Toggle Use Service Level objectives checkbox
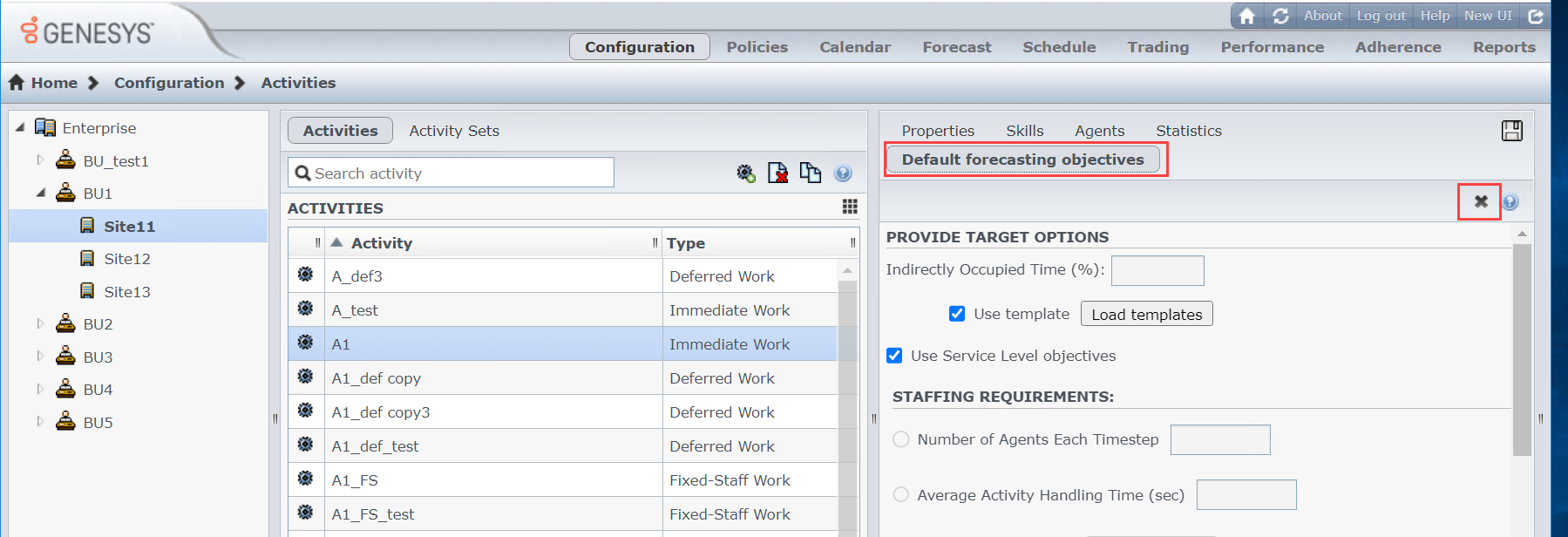Image resolution: width=1568 pixels, height=537 pixels. click(x=894, y=356)
